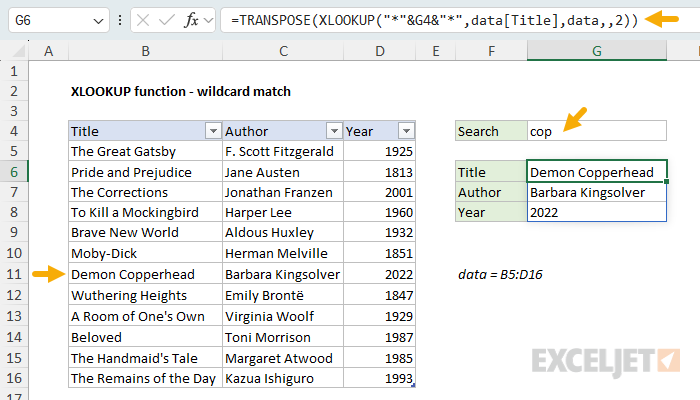Viewport: 700px width, 400px height.
Task: Select row 1 header
Action: click(14, 71)
